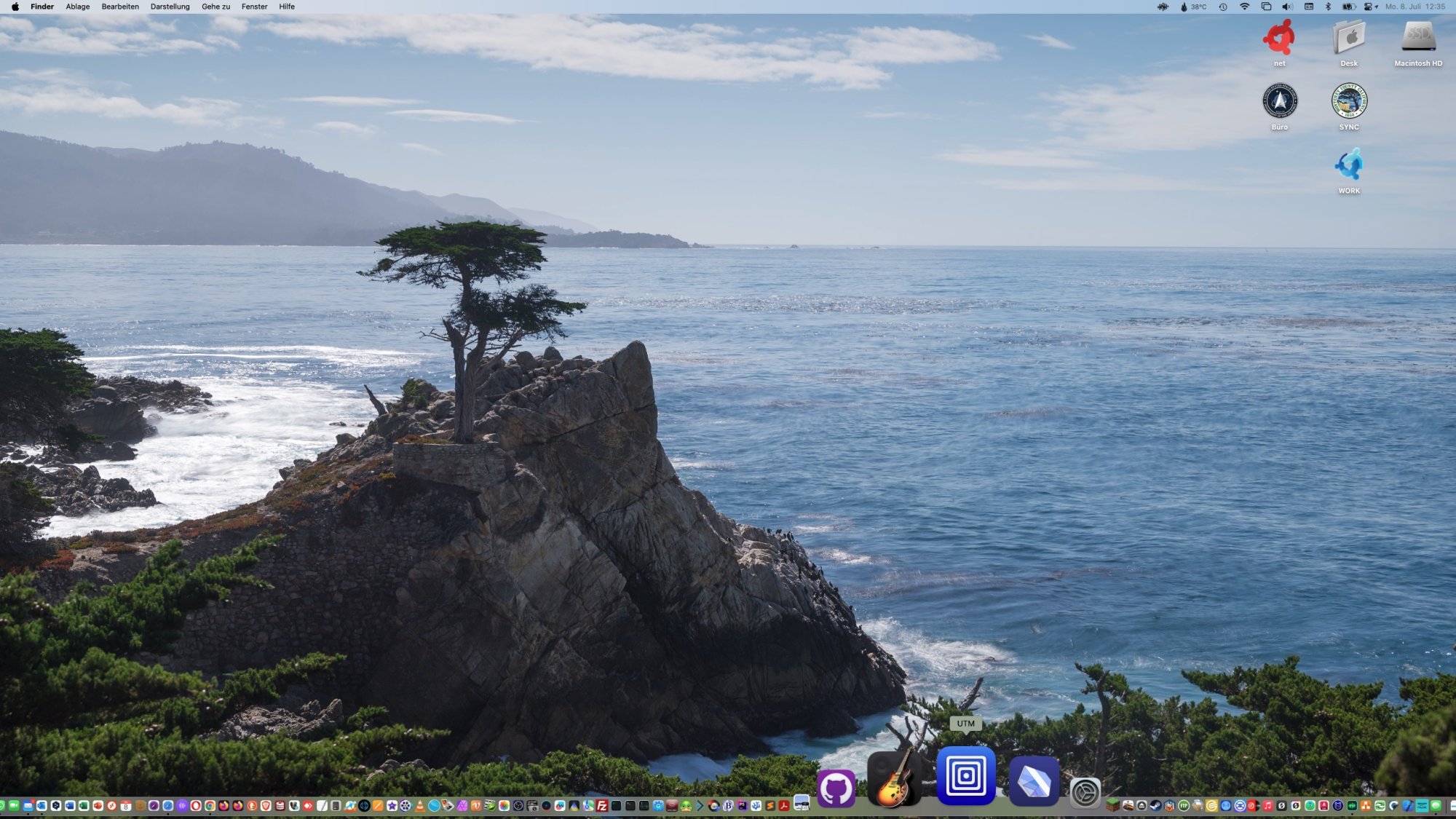
Task: Open the volume control in menu bar
Action: [1286, 7]
